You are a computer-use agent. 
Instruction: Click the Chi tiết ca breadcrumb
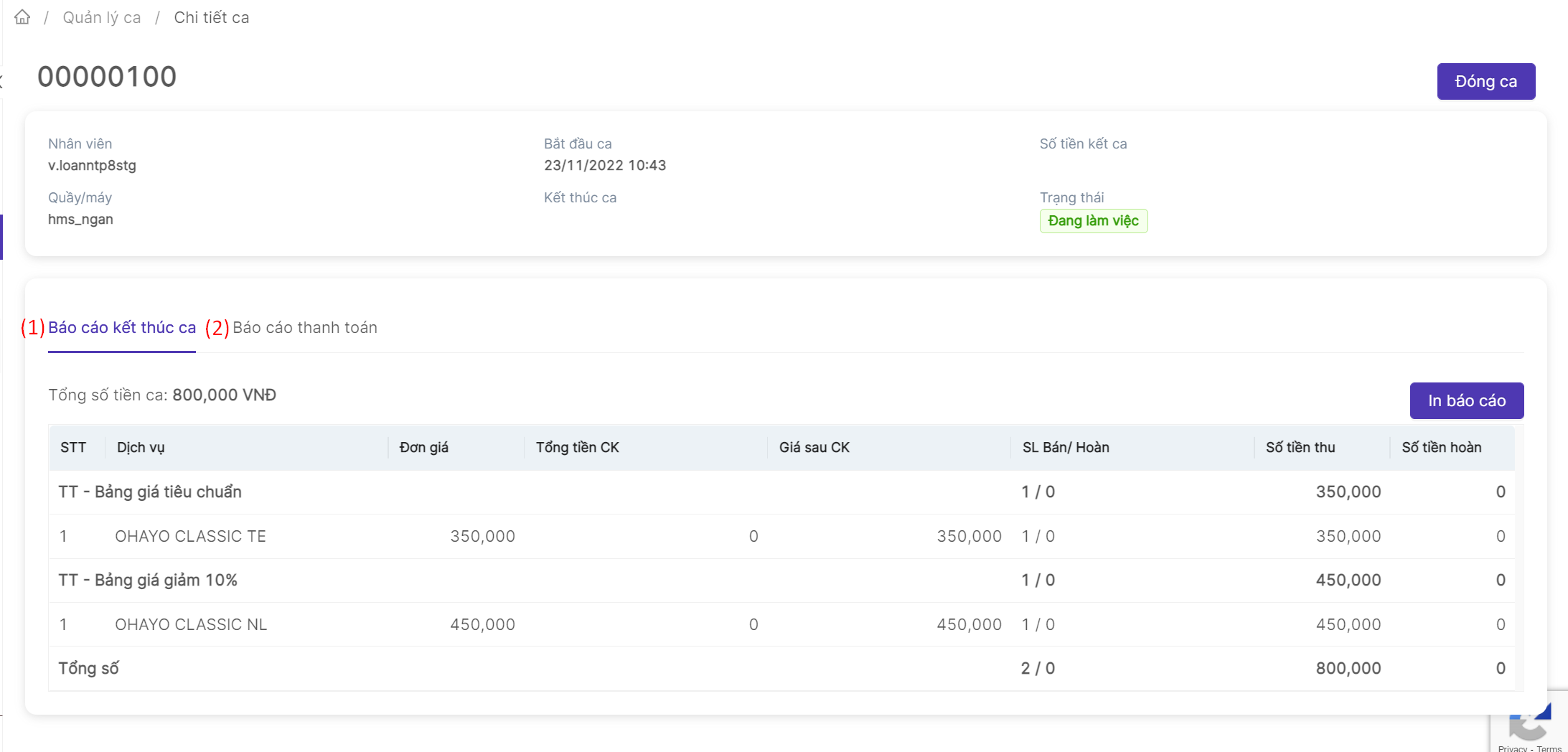coord(212,17)
